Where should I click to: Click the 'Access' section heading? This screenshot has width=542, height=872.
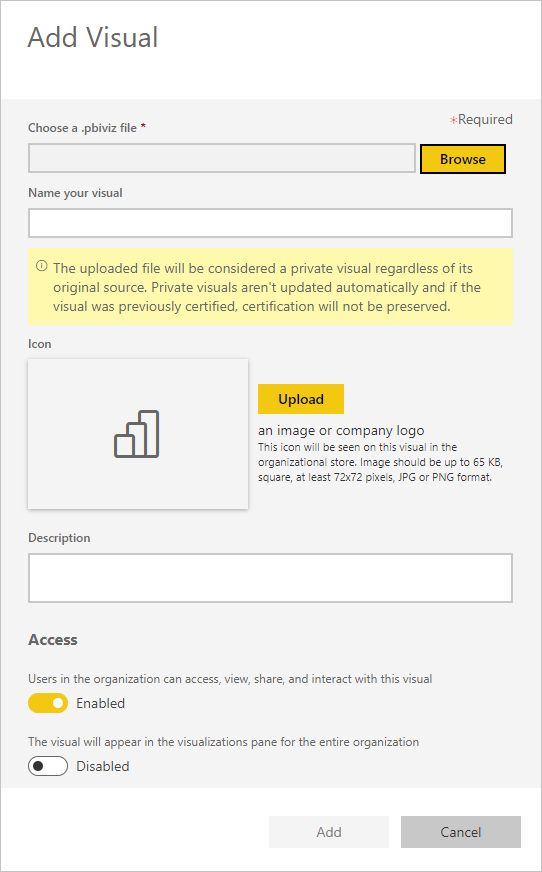tap(53, 640)
